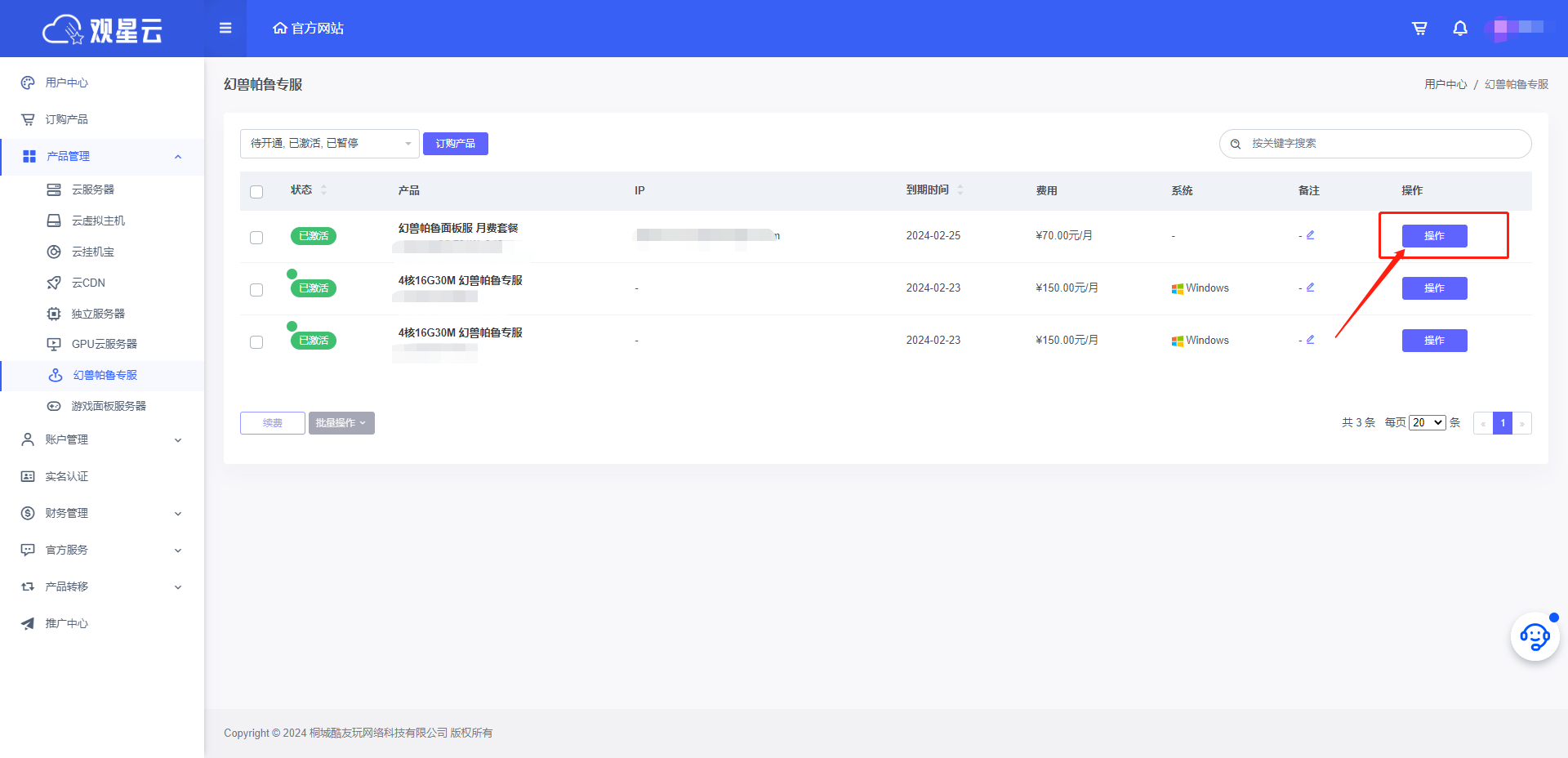1568x758 pixels.
Task: Click the keyword search field
Action: (x=1375, y=144)
